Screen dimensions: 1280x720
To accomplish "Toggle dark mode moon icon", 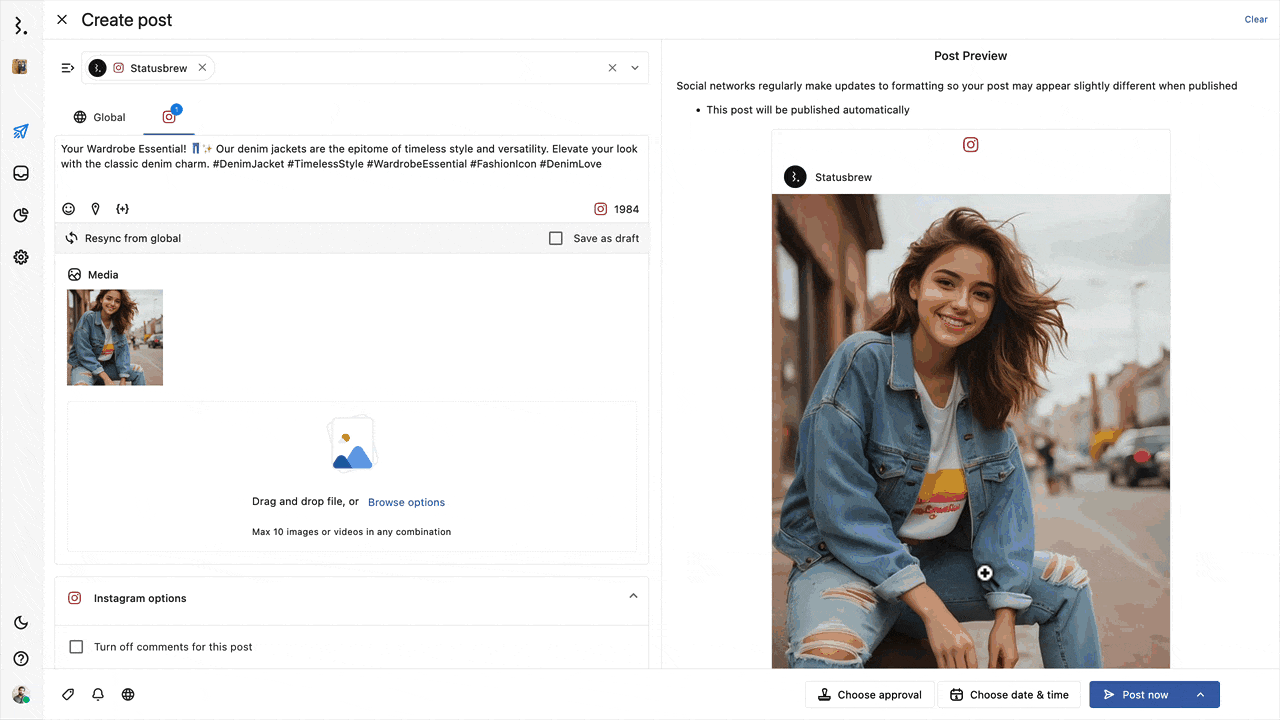I will [20, 623].
